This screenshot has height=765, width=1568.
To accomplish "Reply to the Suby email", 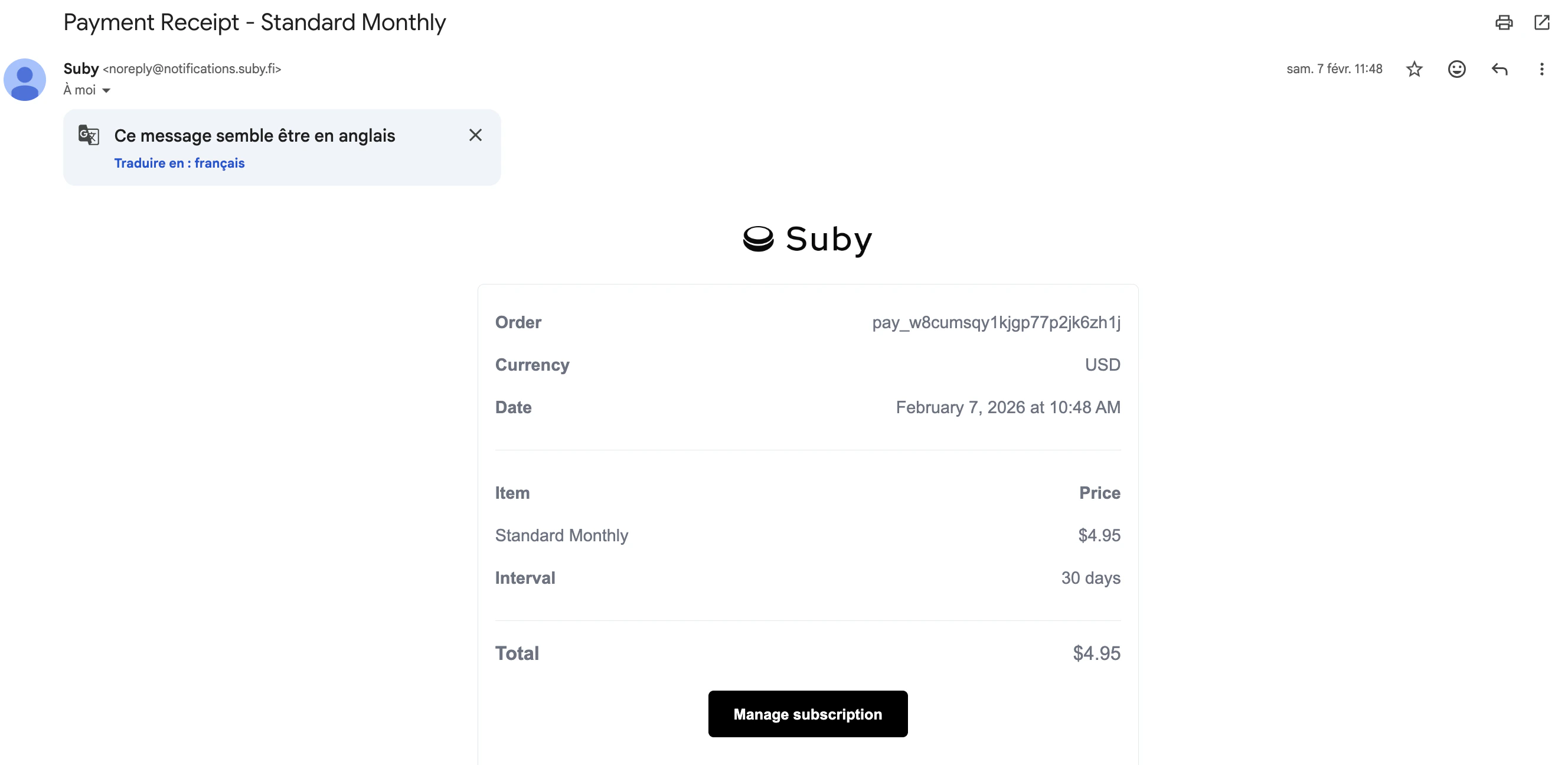I will click(x=1499, y=69).
